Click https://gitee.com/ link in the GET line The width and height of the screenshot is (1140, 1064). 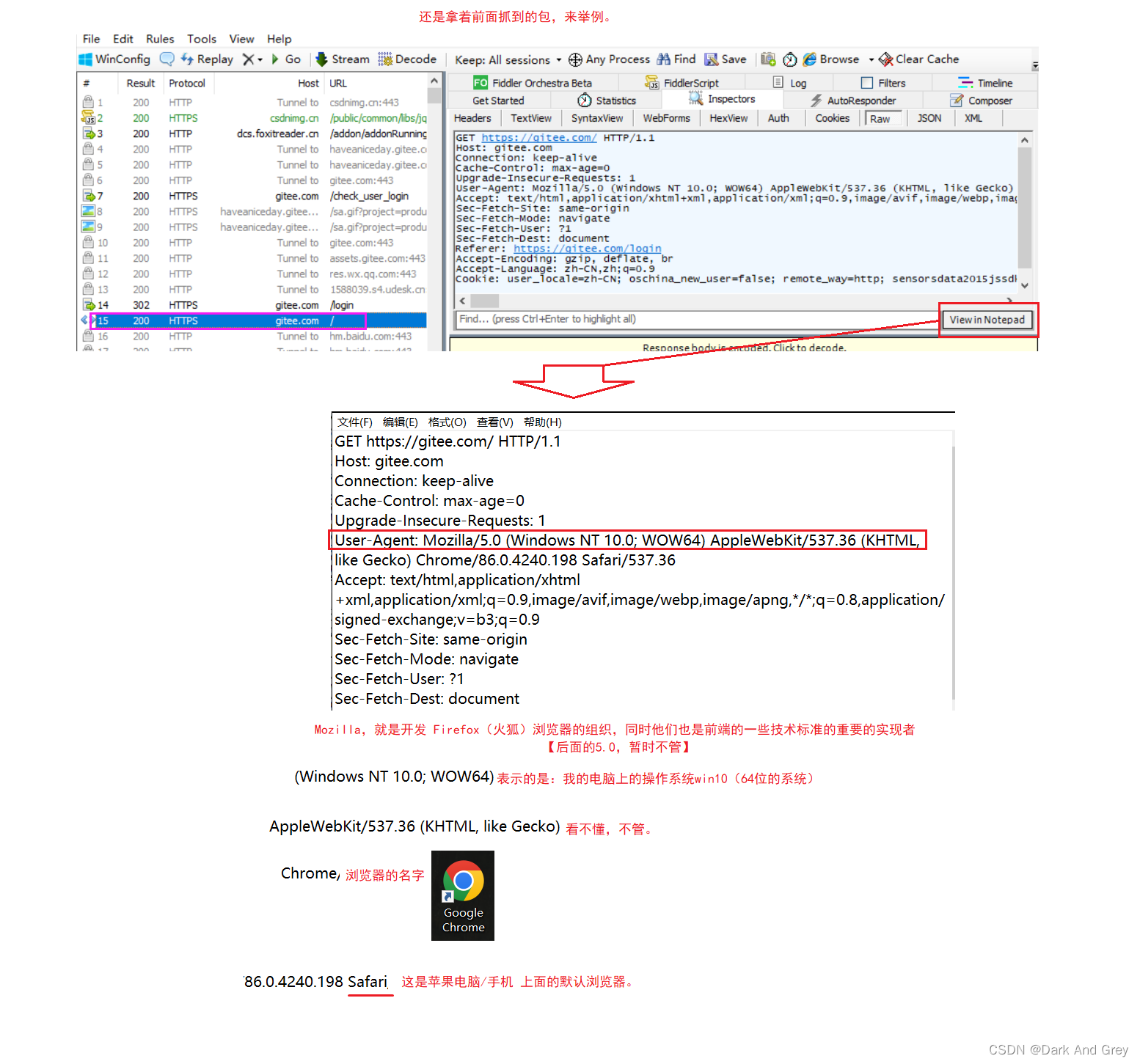click(x=538, y=138)
